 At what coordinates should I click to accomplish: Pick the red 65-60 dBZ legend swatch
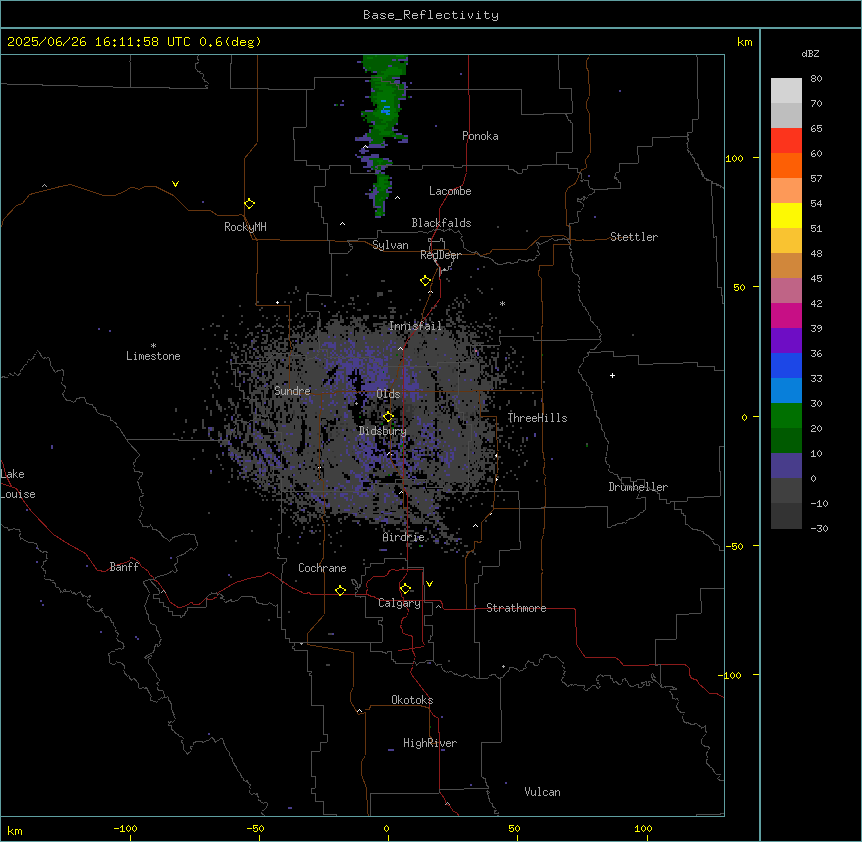[x=786, y=141]
